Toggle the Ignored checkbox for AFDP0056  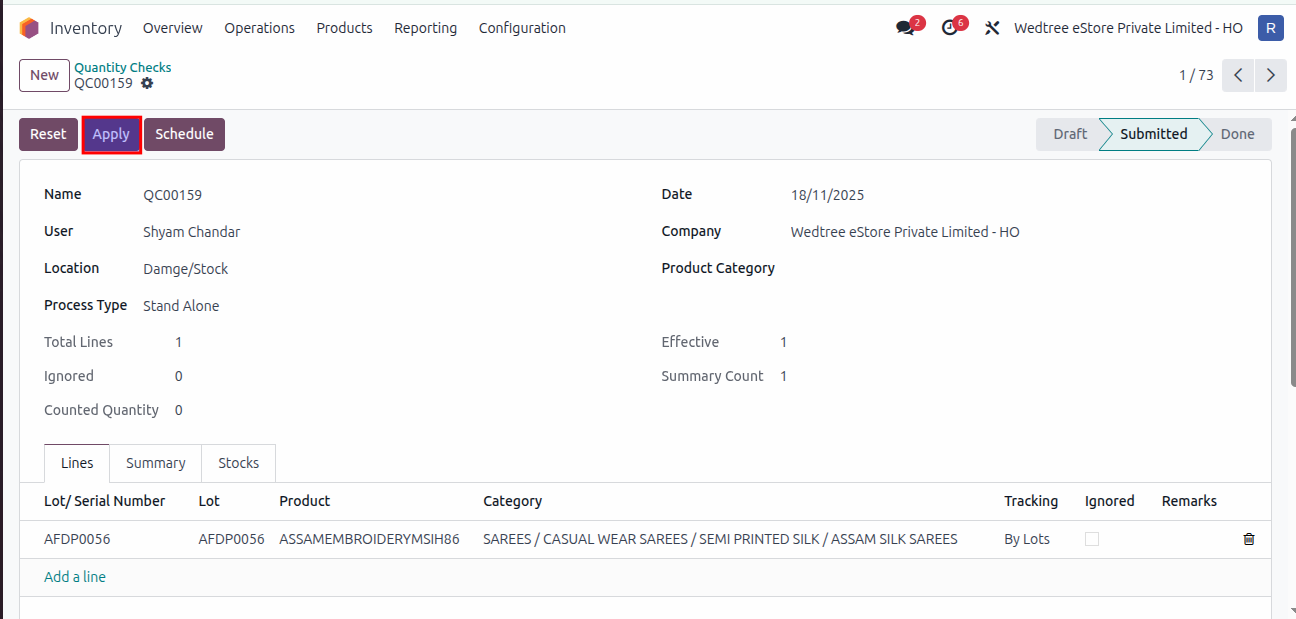click(1092, 539)
